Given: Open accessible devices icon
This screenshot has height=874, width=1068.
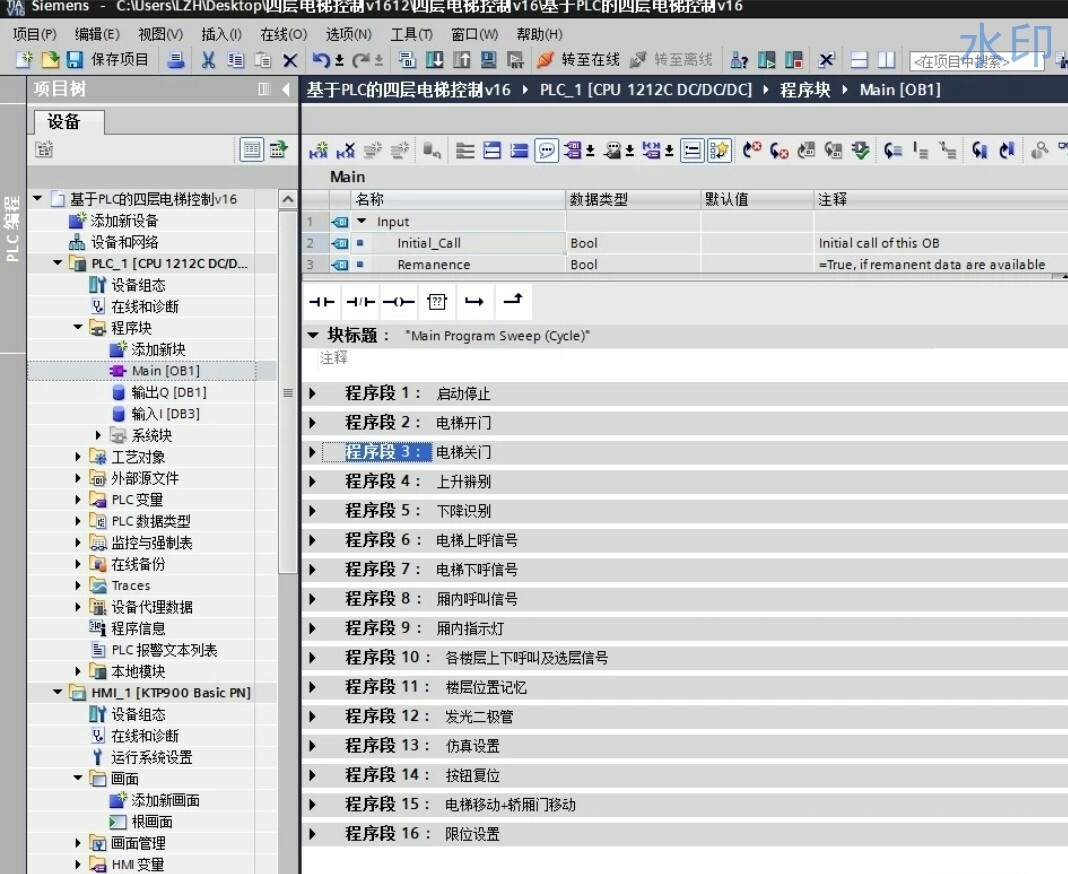Looking at the screenshot, I should point(739,60).
